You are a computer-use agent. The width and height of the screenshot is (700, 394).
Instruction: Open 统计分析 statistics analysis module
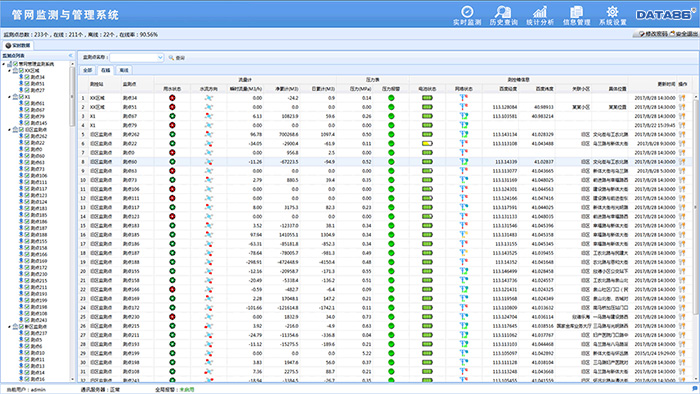click(x=540, y=15)
